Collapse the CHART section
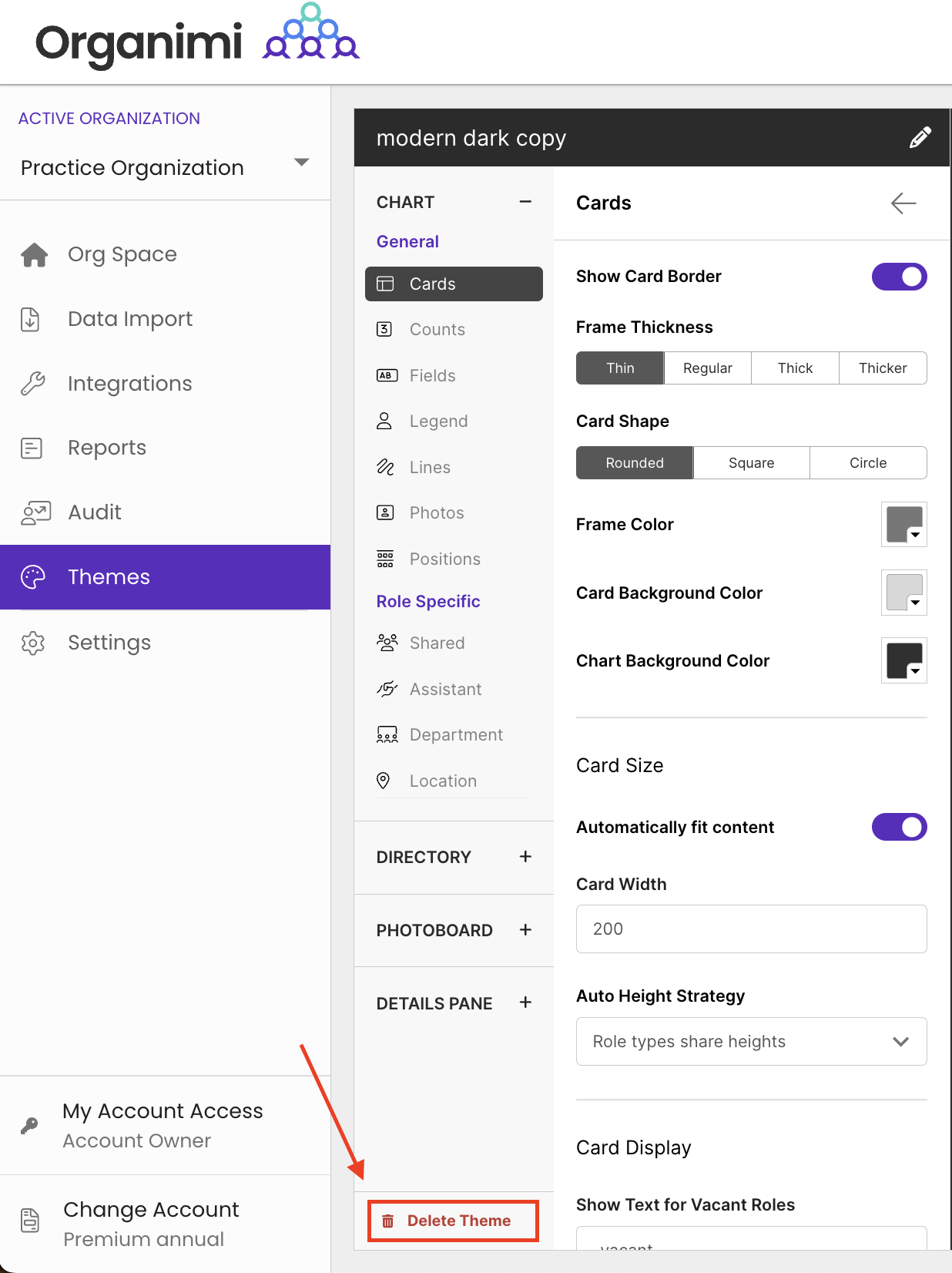This screenshot has height=1273, width=952. 525,202
